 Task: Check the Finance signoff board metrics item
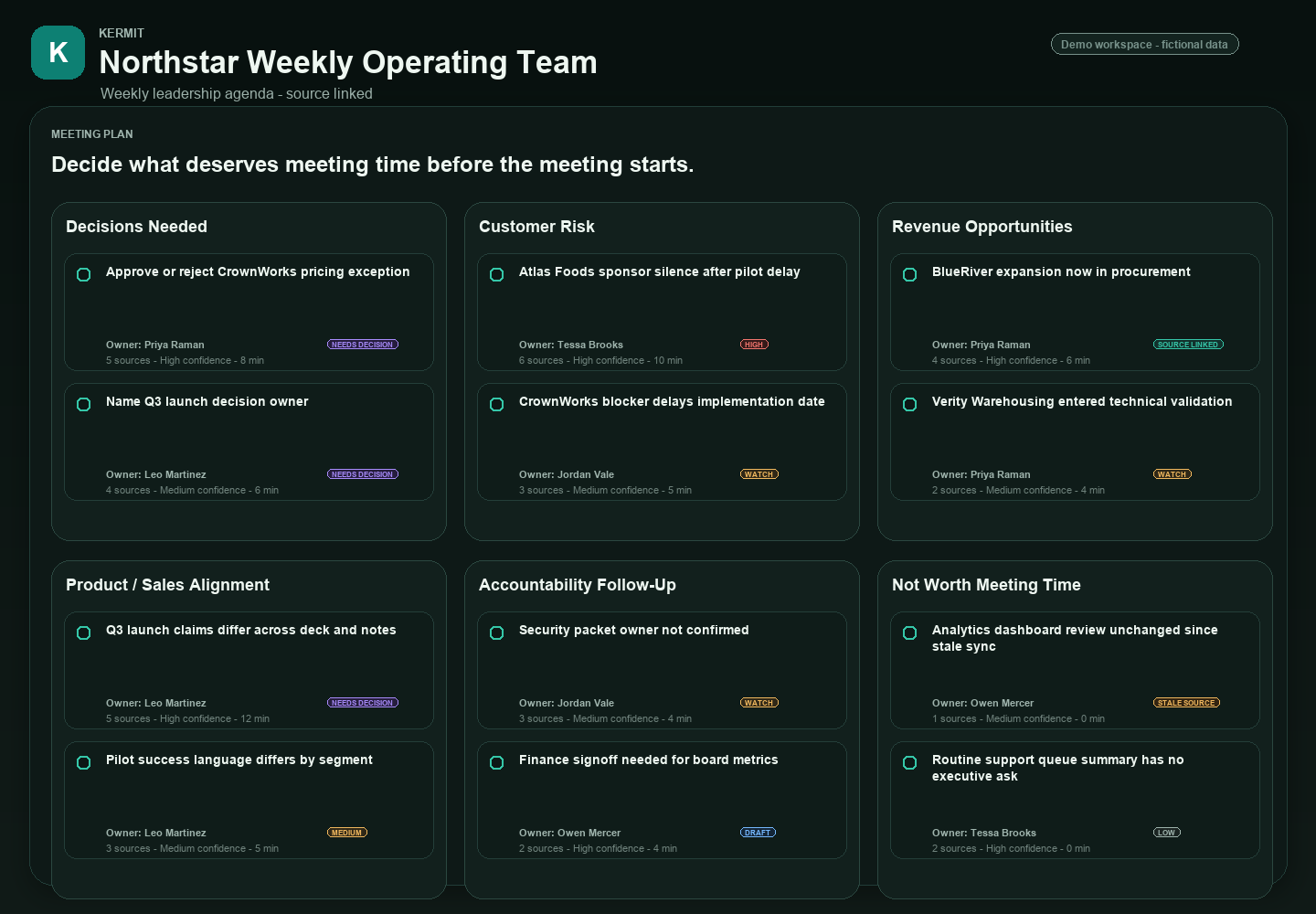497,762
